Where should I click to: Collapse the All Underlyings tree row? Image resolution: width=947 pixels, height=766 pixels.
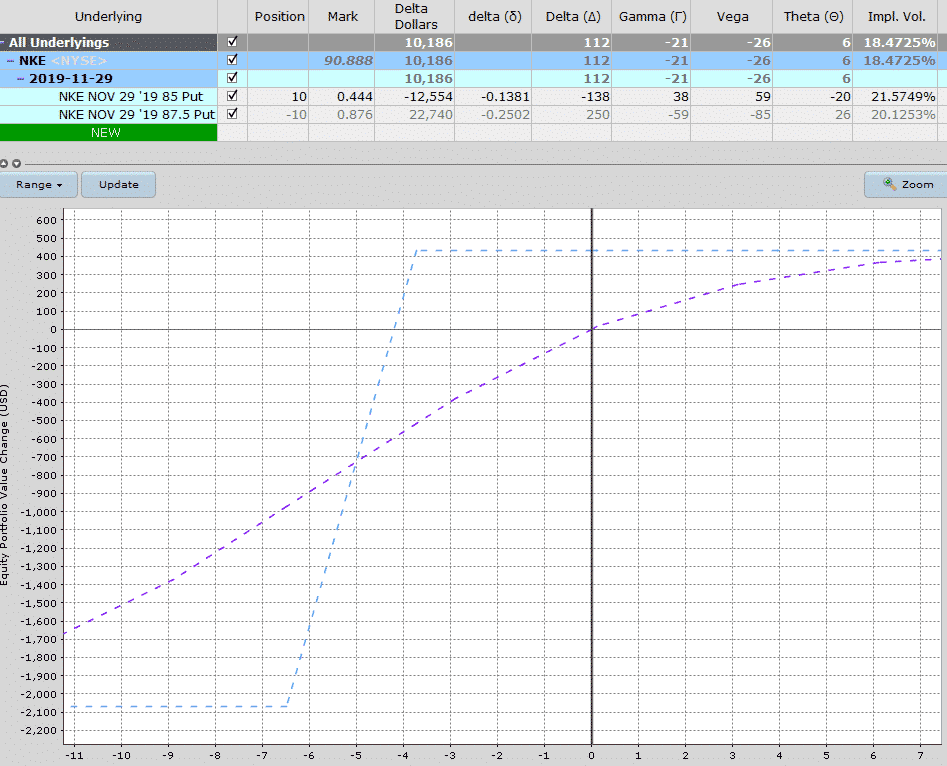(x=2, y=42)
